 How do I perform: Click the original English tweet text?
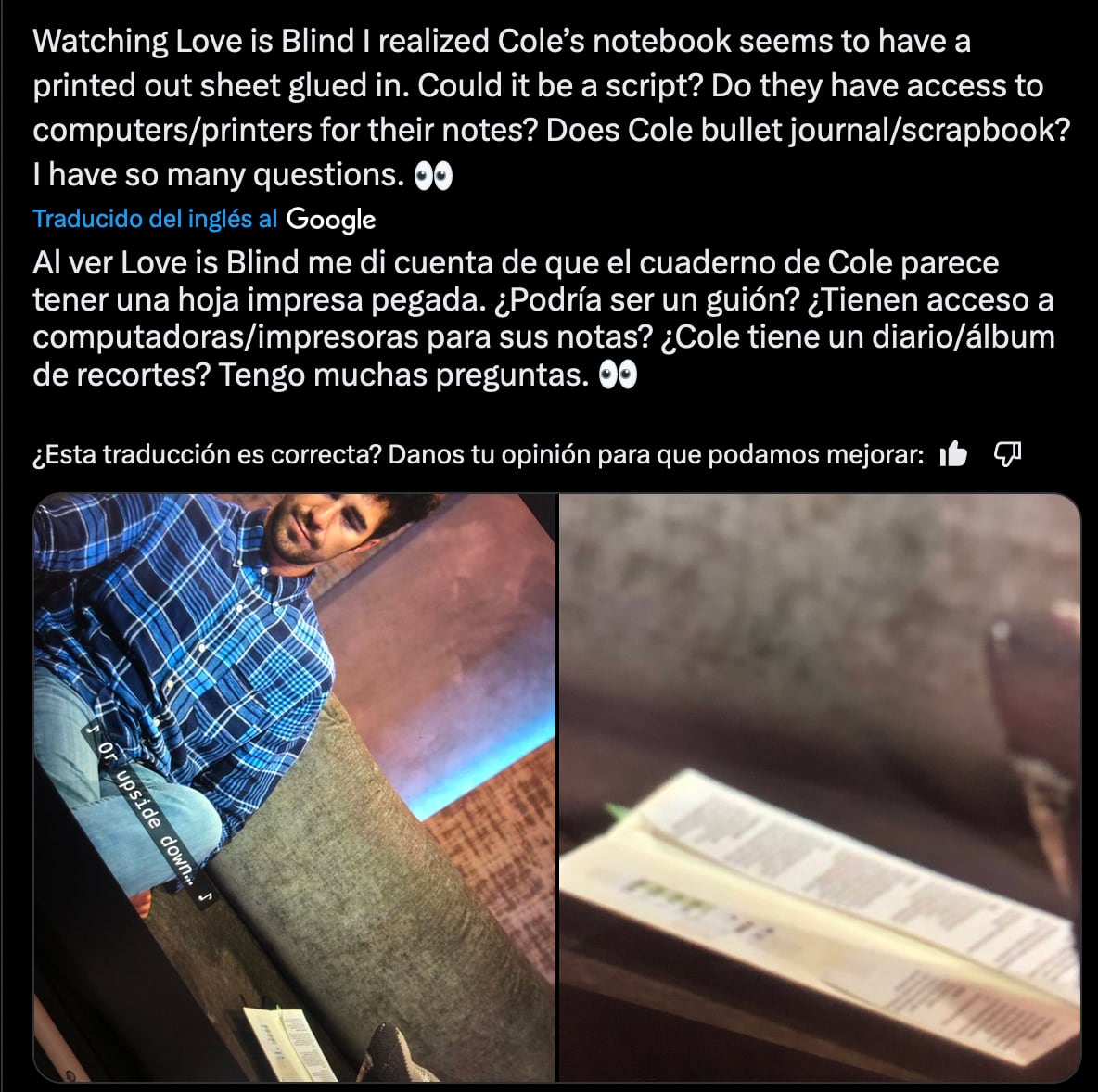(551, 108)
